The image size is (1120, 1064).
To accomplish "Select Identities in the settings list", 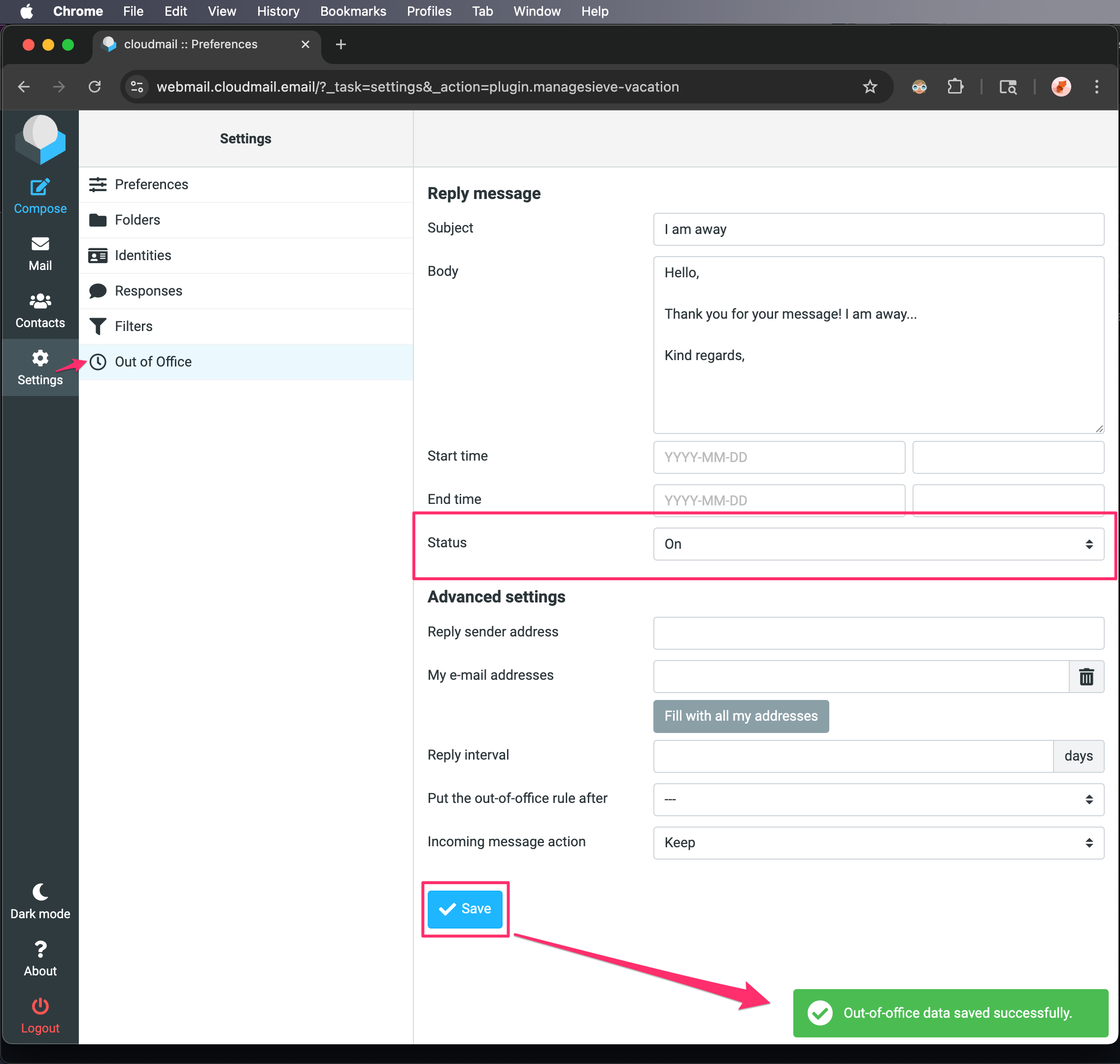I will coord(142,255).
